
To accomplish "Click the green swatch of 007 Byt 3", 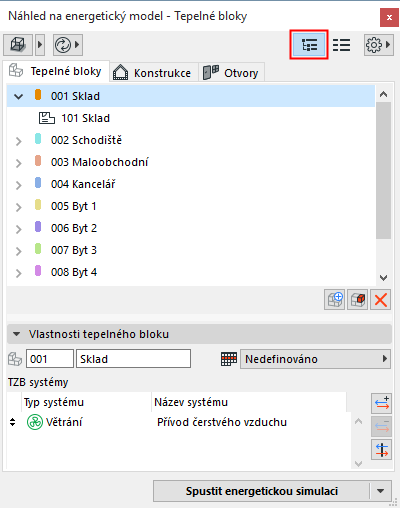I will (38, 249).
